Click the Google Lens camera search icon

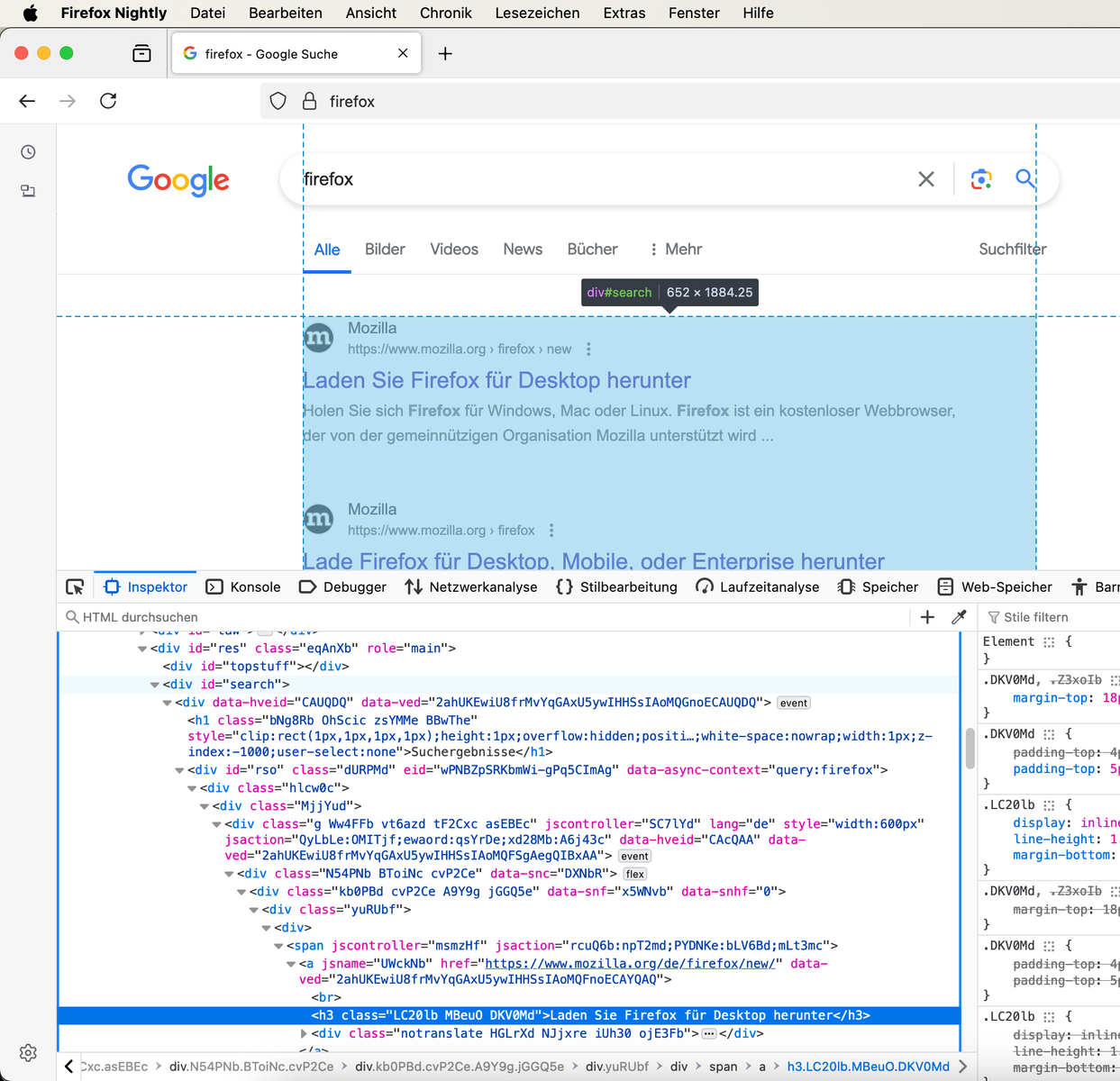click(x=981, y=179)
